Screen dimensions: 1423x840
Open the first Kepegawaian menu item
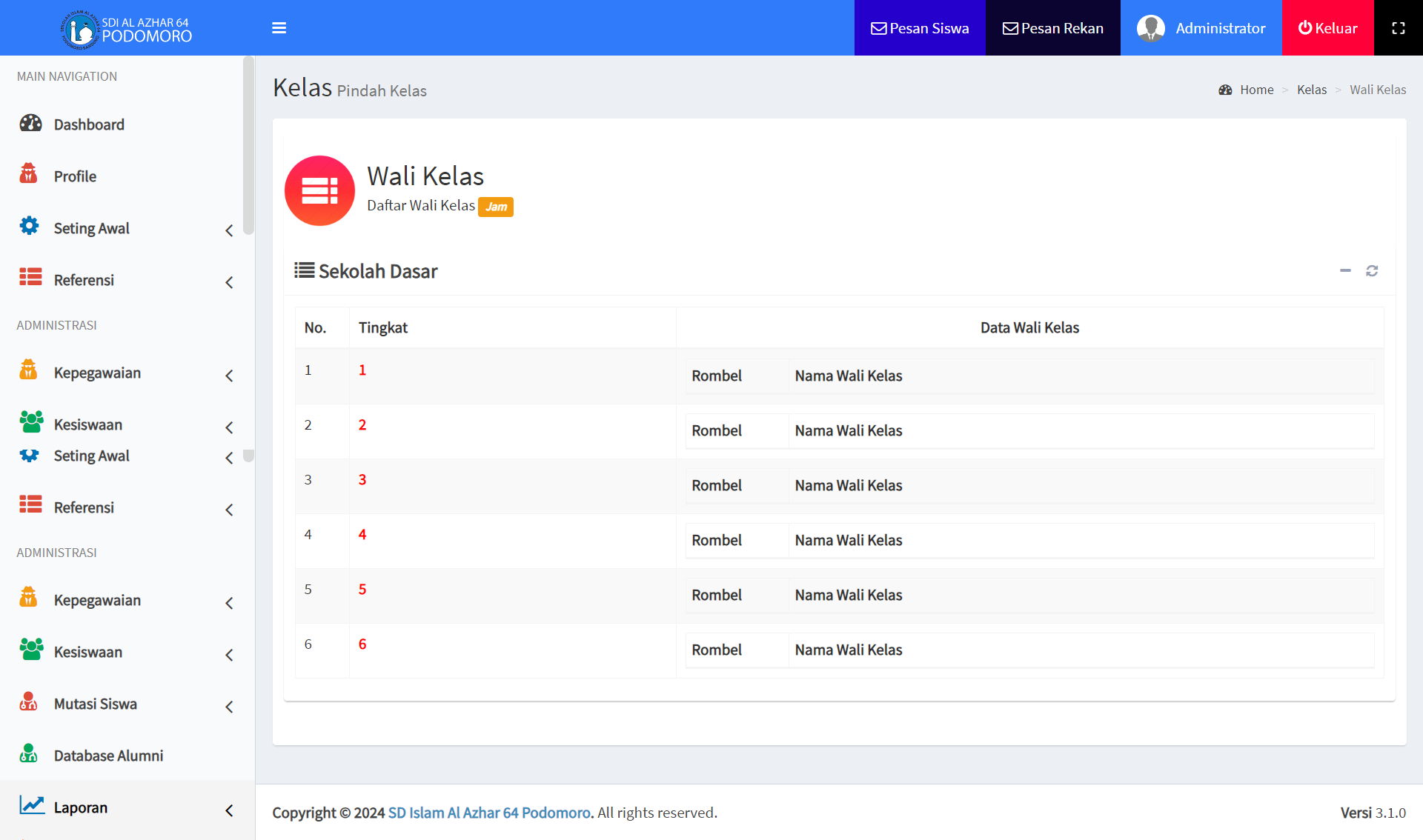(97, 373)
